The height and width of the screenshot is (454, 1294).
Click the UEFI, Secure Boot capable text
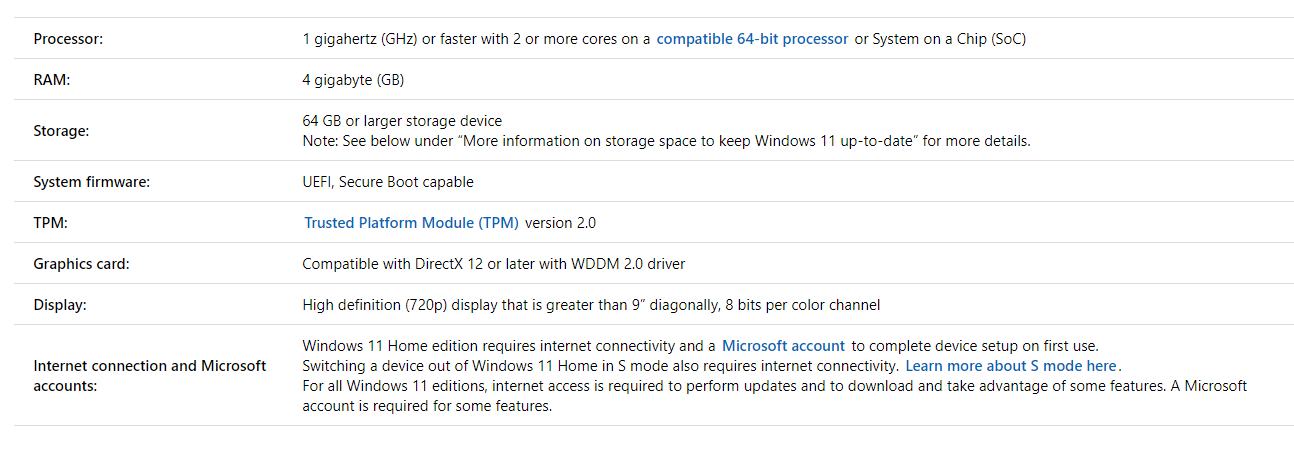pos(388,182)
